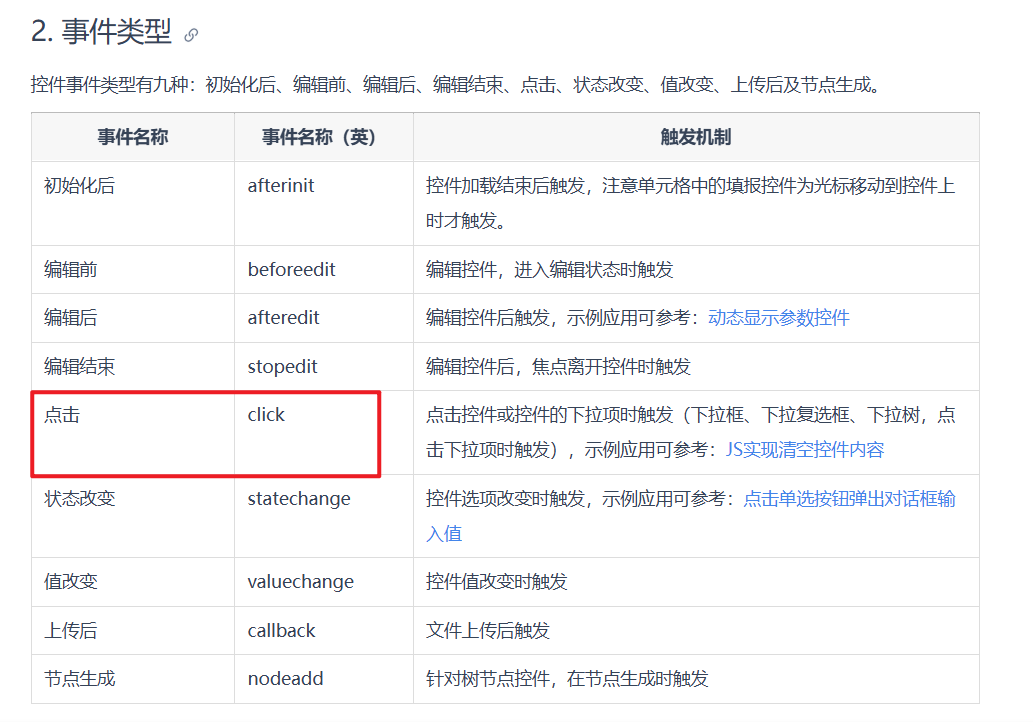Click the 编辑前 cell
Screen dimensions: 1033x722
(x=133, y=269)
